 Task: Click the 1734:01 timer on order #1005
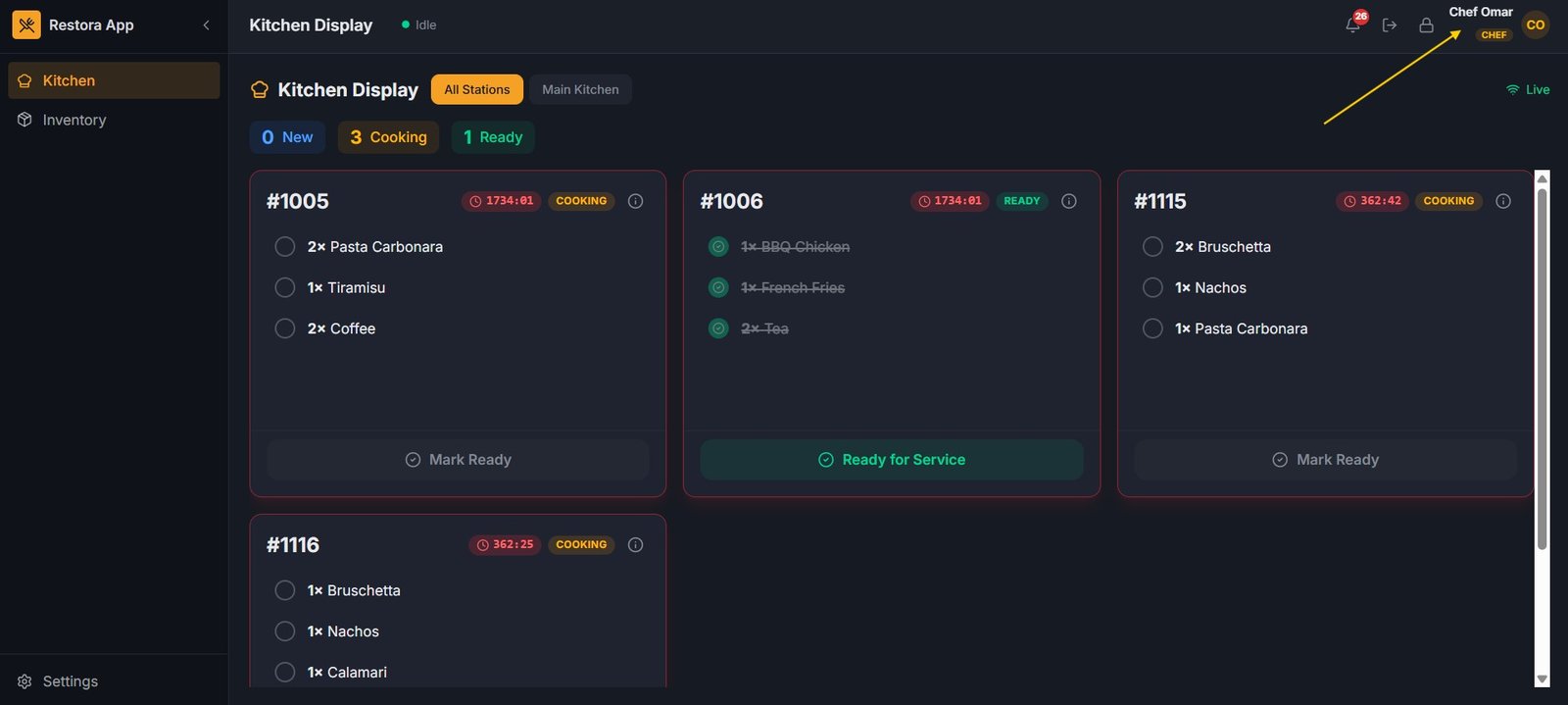pyautogui.click(x=501, y=201)
